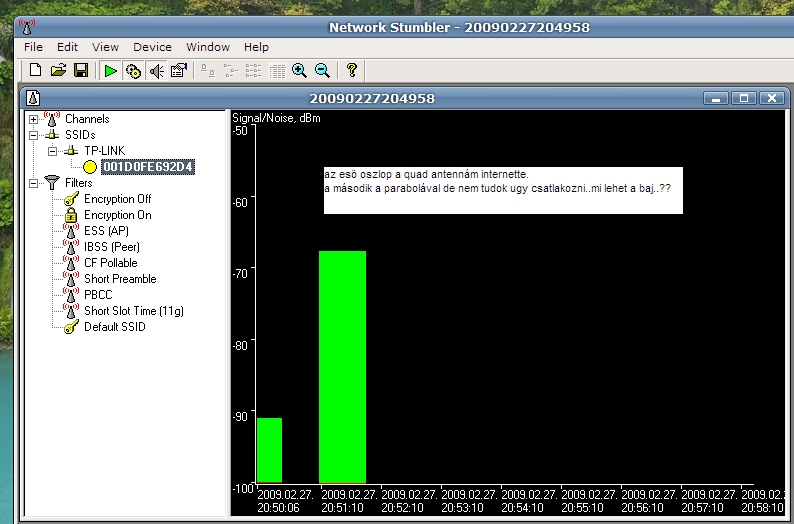Click the Encryption Off key icon
Screen dimensions: 794x524
pyautogui.click(x=71, y=199)
